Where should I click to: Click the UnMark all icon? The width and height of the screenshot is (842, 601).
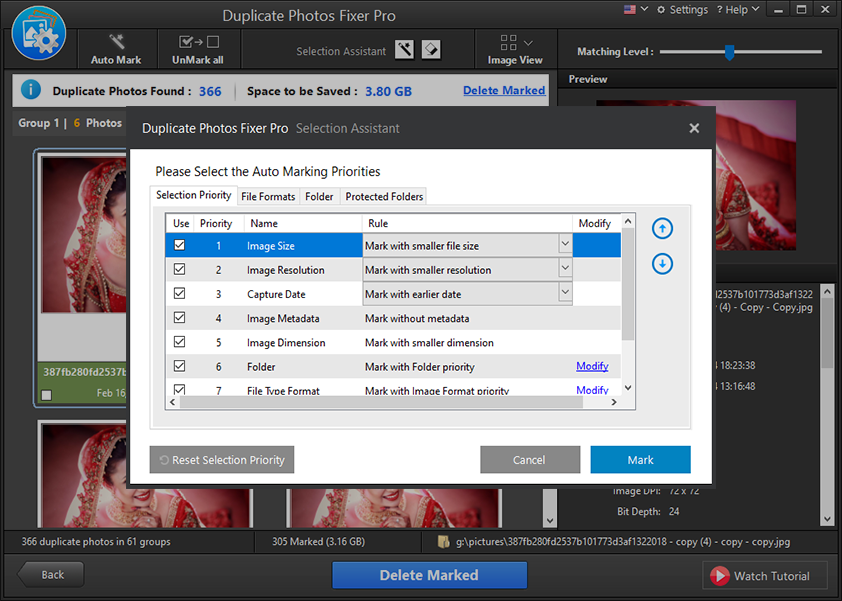(199, 42)
